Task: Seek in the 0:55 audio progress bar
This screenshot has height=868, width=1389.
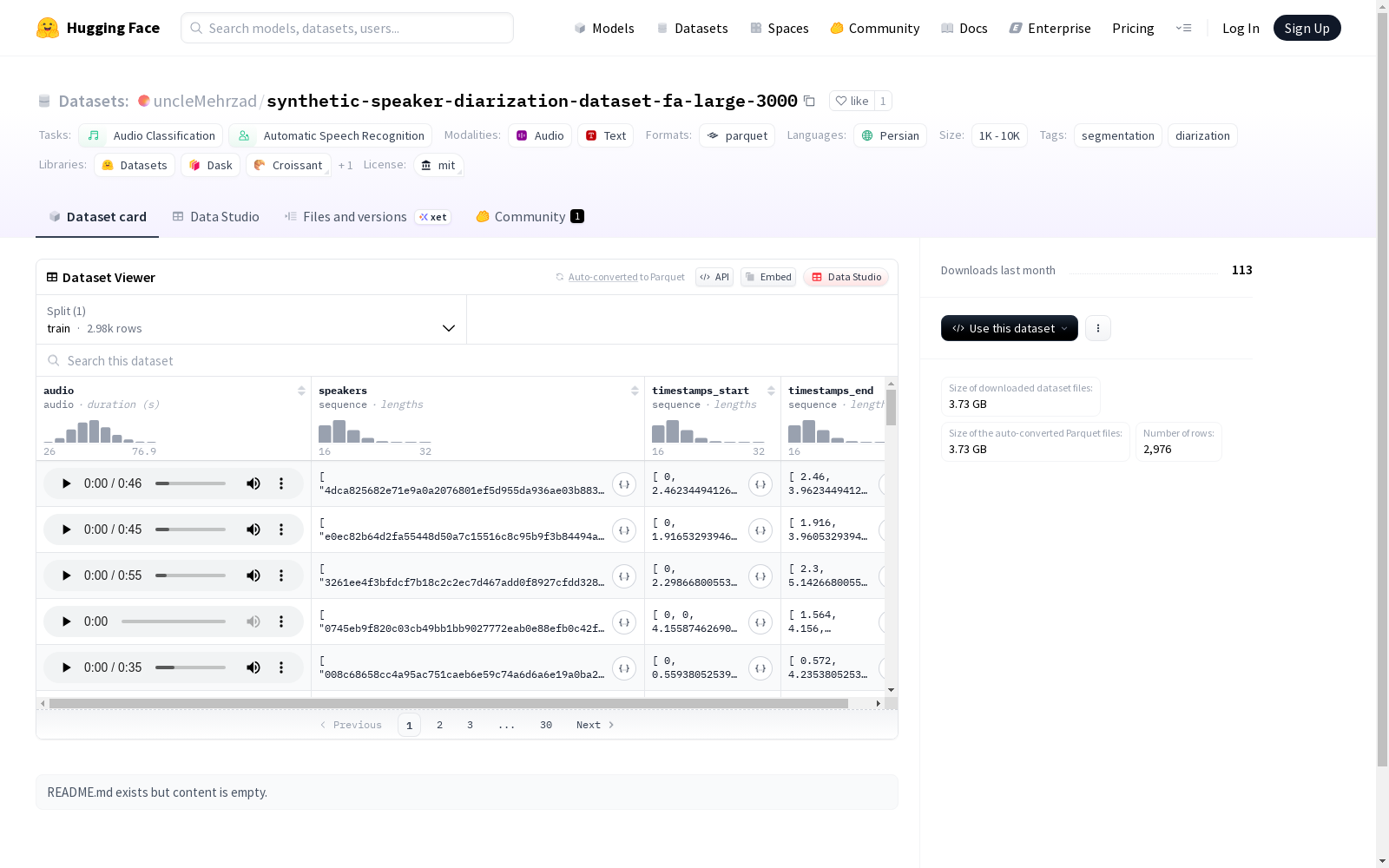Action: point(190,575)
